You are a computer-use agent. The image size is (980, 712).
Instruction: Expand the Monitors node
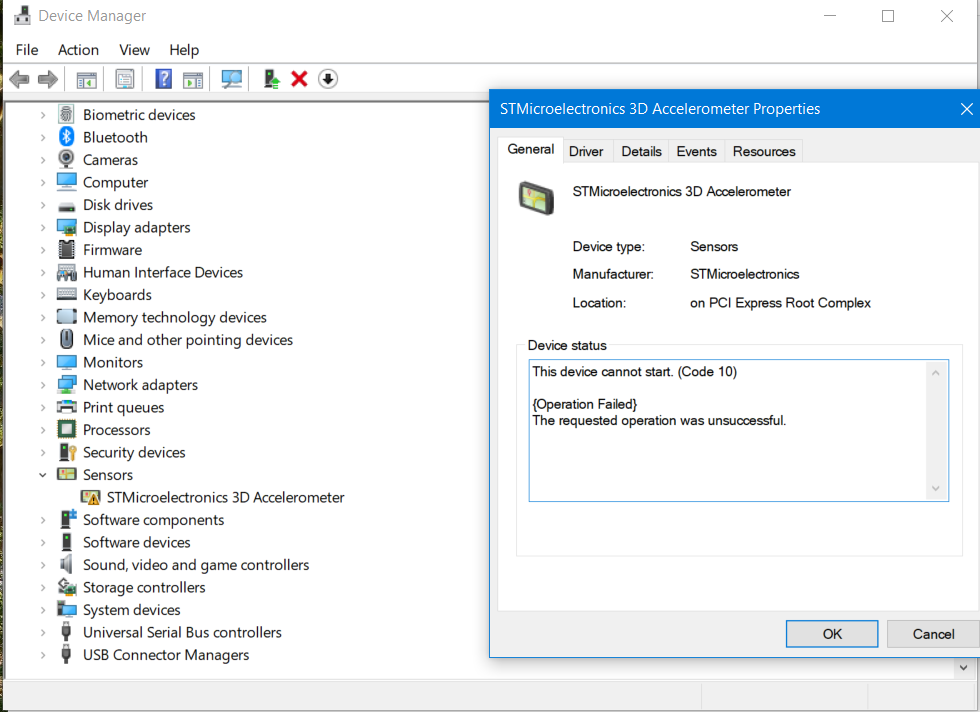coord(42,363)
